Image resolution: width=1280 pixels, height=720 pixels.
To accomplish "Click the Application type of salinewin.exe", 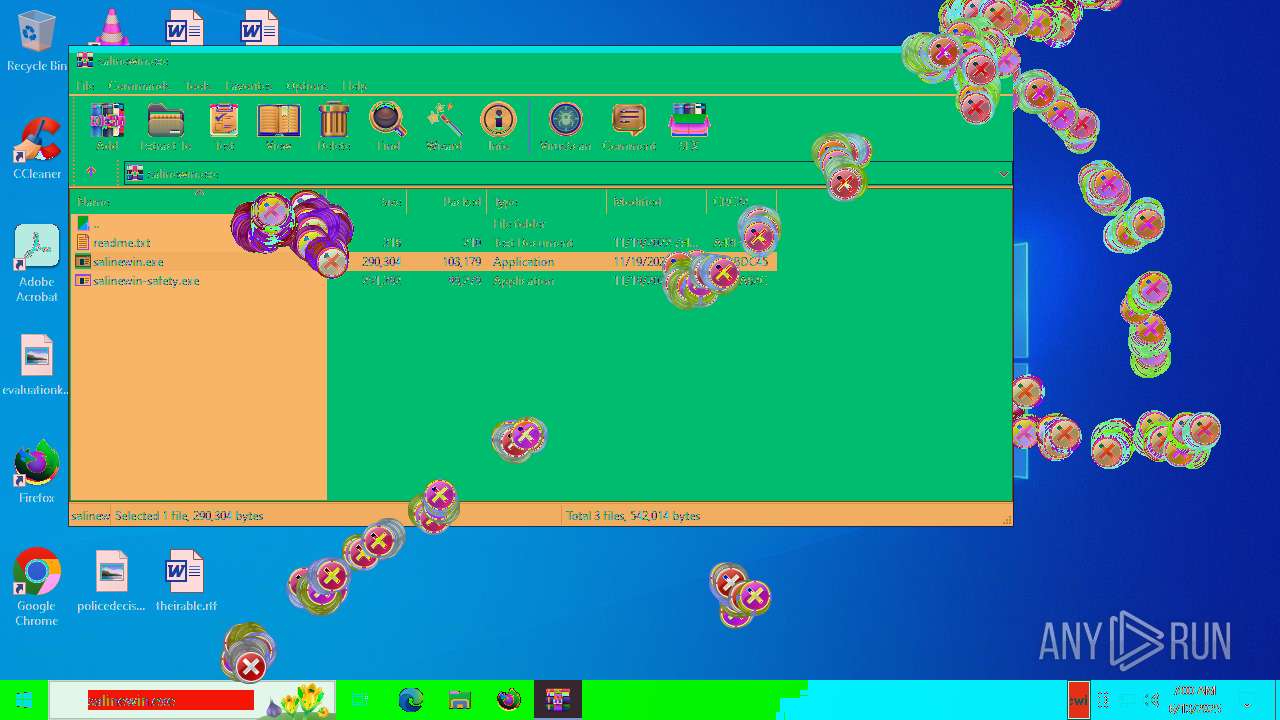I will click(523, 261).
